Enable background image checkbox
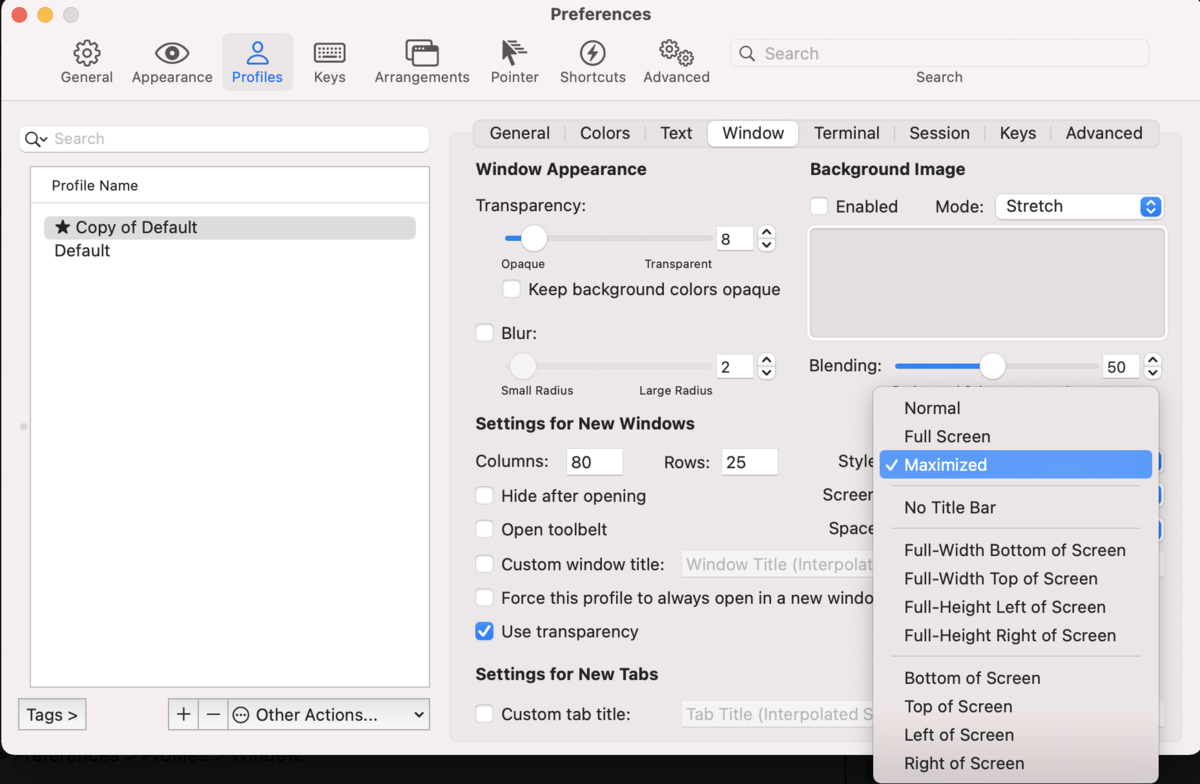The width and height of the screenshot is (1200, 784). click(x=819, y=206)
